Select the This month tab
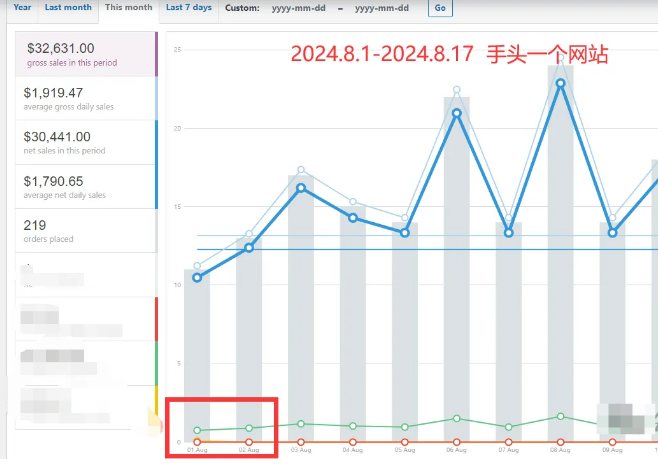The image size is (658, 469). tap(129, 8)
